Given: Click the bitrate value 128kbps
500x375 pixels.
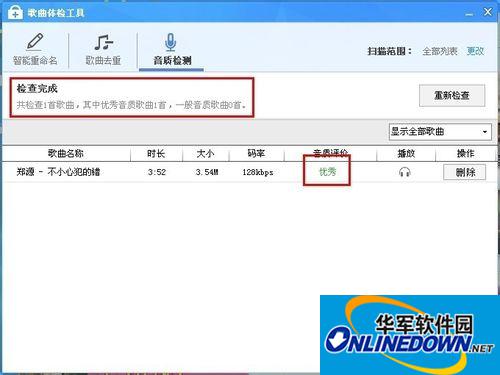Looking at the screenshot, I should [x=258, y=172].
